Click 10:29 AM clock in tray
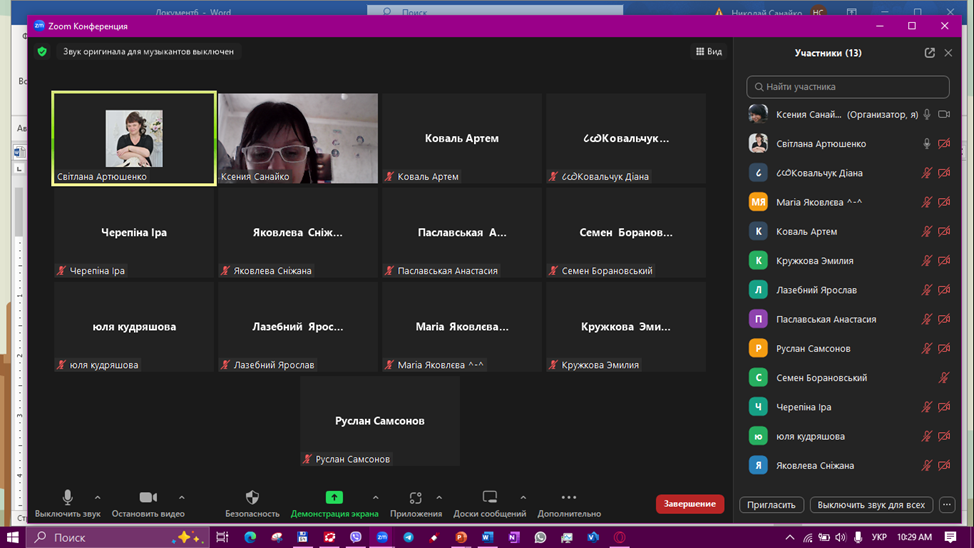 [x=914, y=537]
